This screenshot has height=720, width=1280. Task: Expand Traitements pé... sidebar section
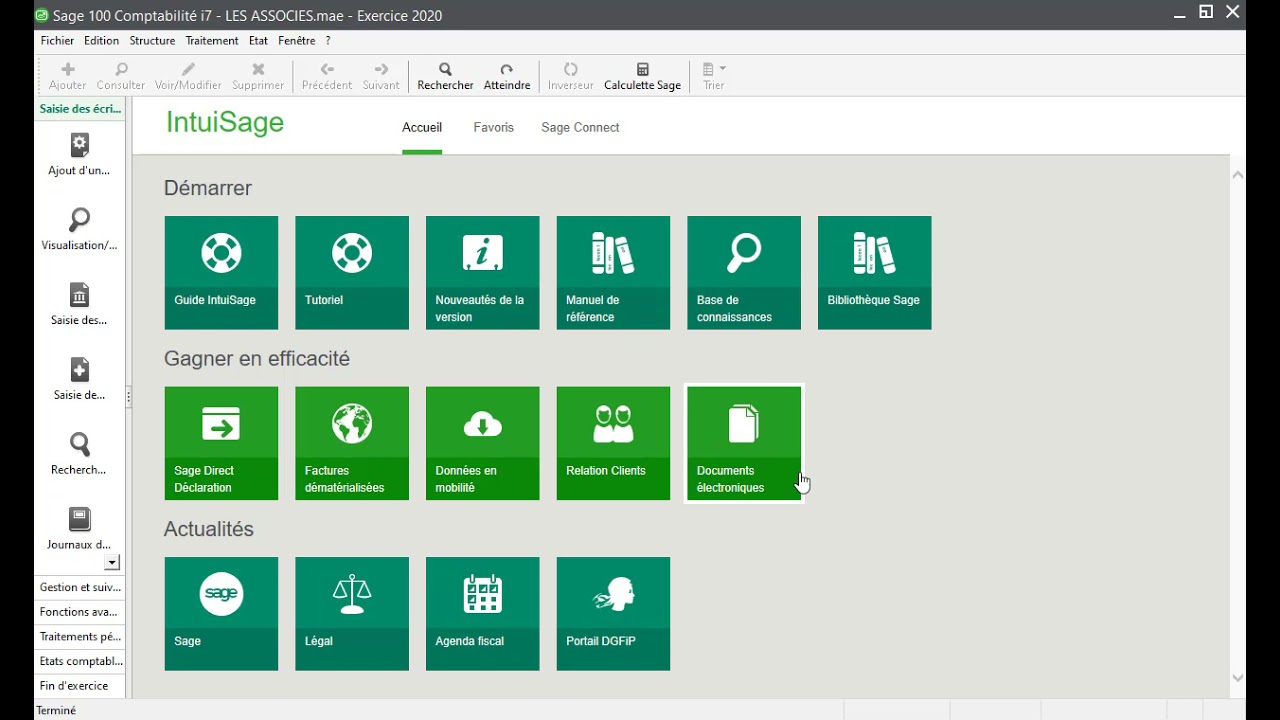[80, 637]
